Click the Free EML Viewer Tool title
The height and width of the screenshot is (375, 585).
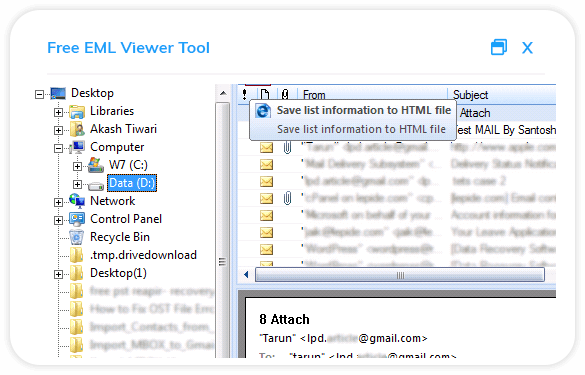click(128, 48)
